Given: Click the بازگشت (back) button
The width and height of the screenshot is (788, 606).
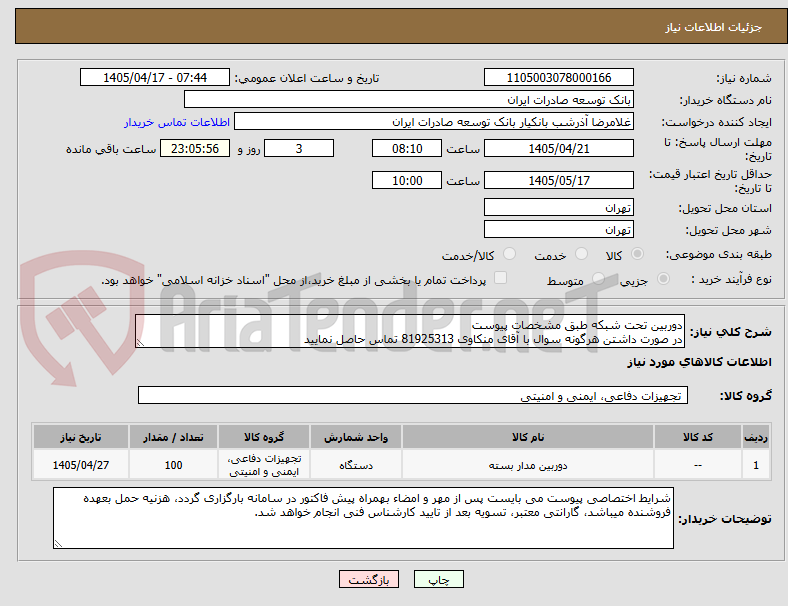Looking at the screenshot, I should pyautogui.click(x=368, y=579).
